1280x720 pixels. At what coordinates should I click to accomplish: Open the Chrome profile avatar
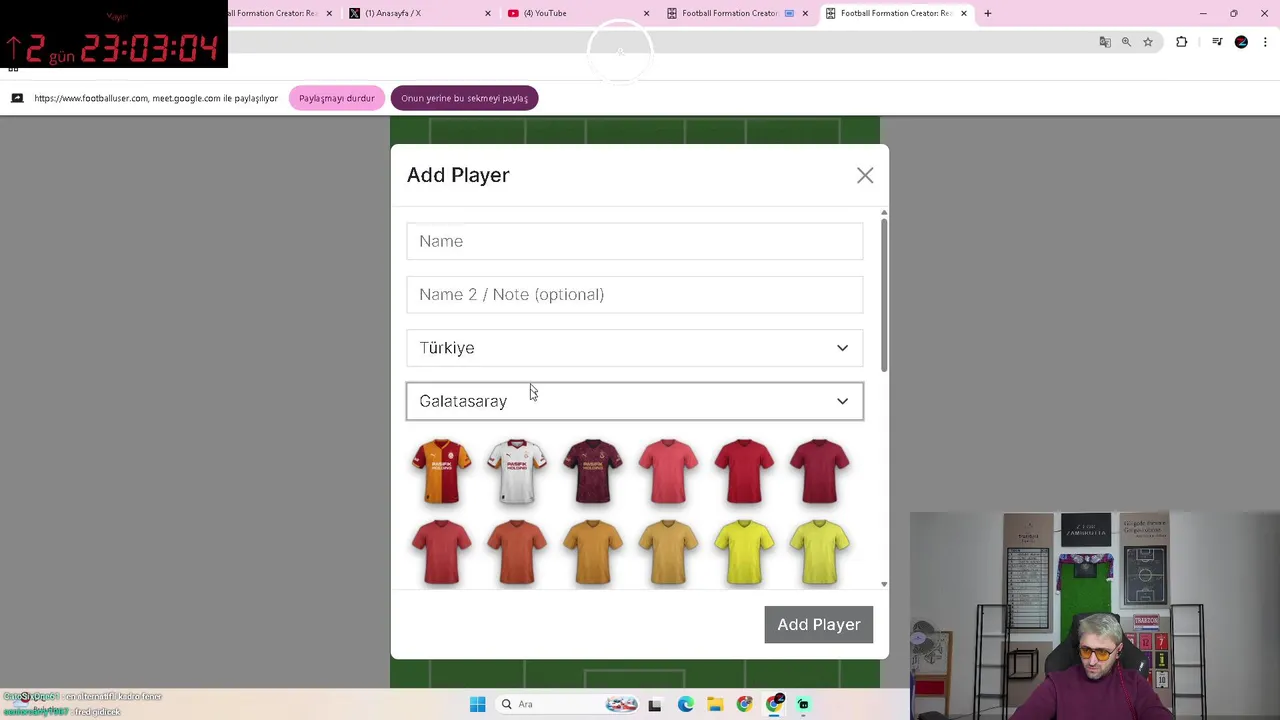tap(1241, 42)
